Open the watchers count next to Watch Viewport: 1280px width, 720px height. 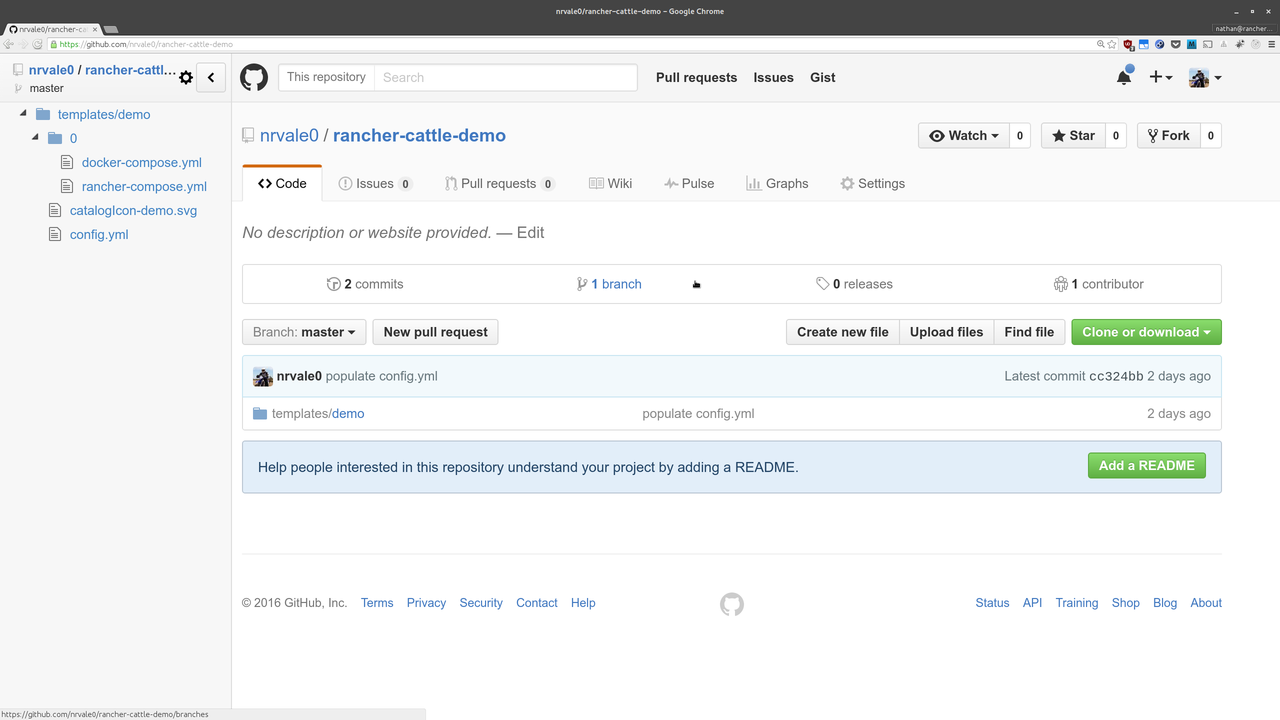point(1020,135)
